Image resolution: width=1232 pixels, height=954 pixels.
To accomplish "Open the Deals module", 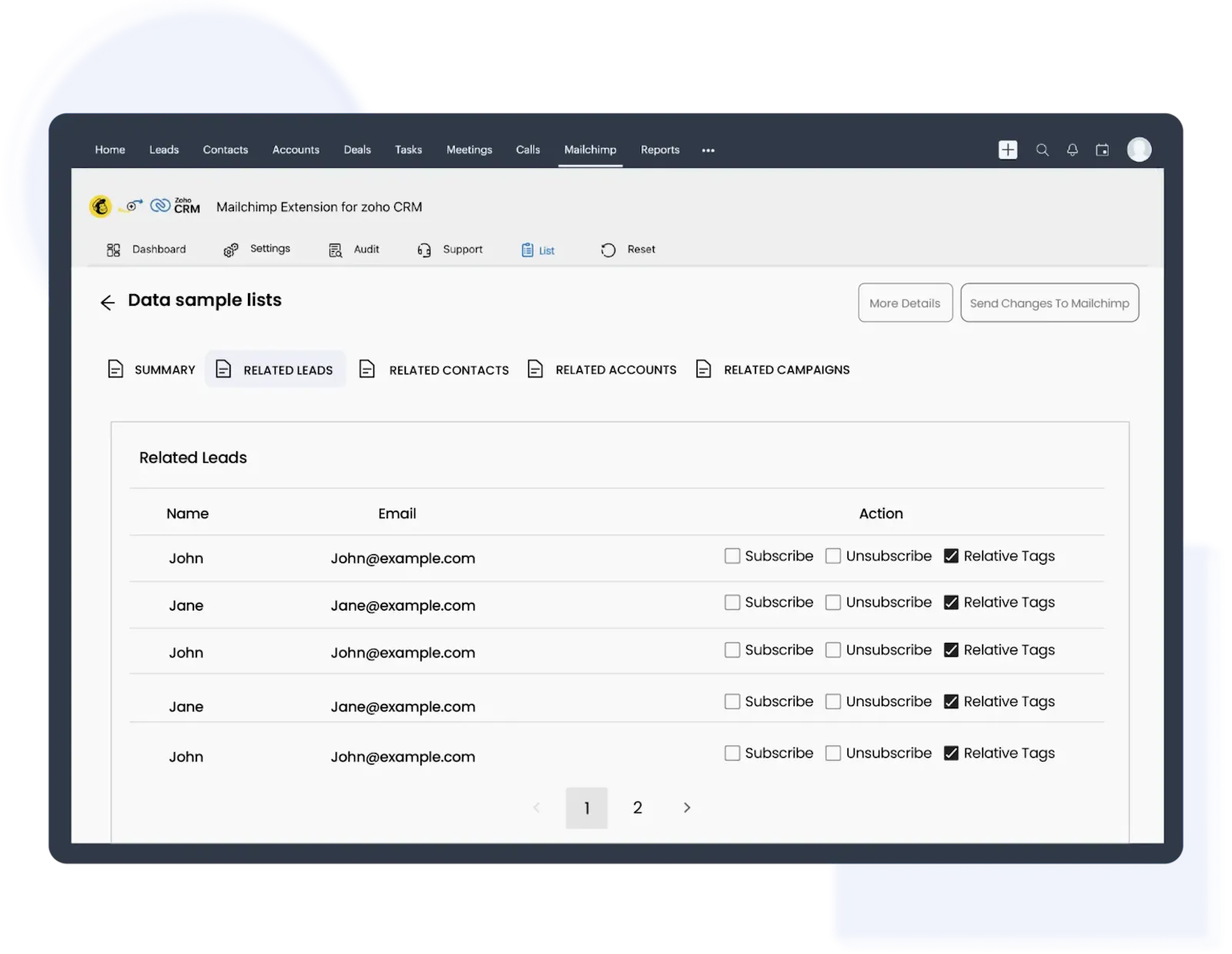I will (x=357, y=149).
